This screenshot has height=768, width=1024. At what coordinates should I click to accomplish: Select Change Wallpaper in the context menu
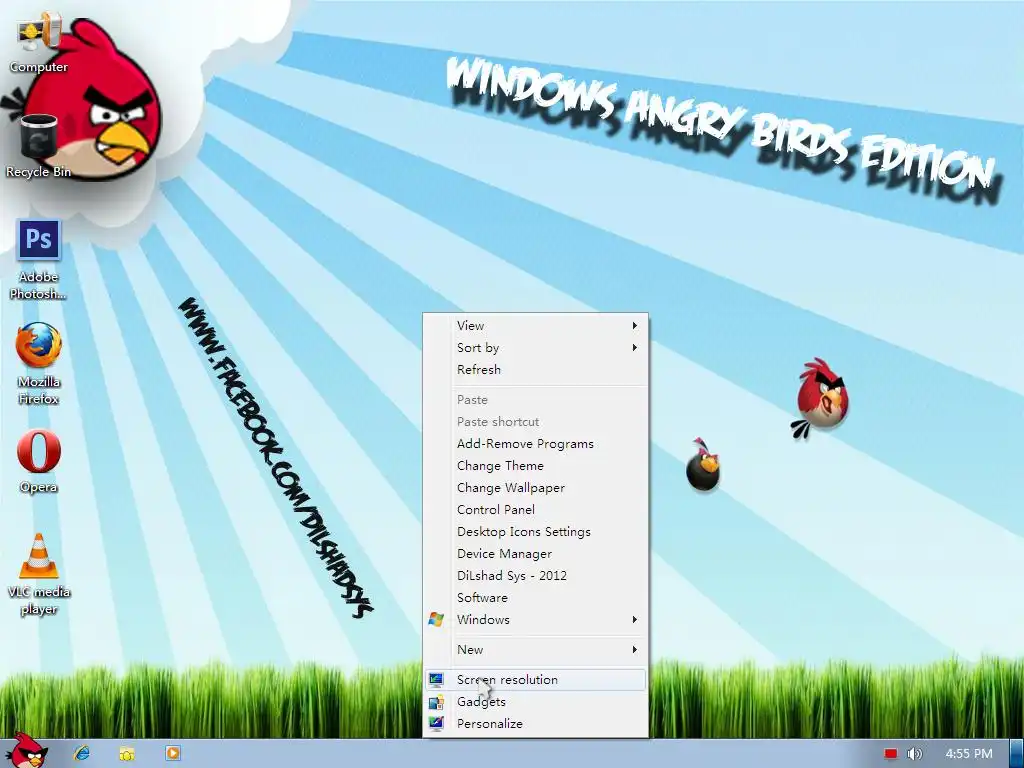(536, 488)
